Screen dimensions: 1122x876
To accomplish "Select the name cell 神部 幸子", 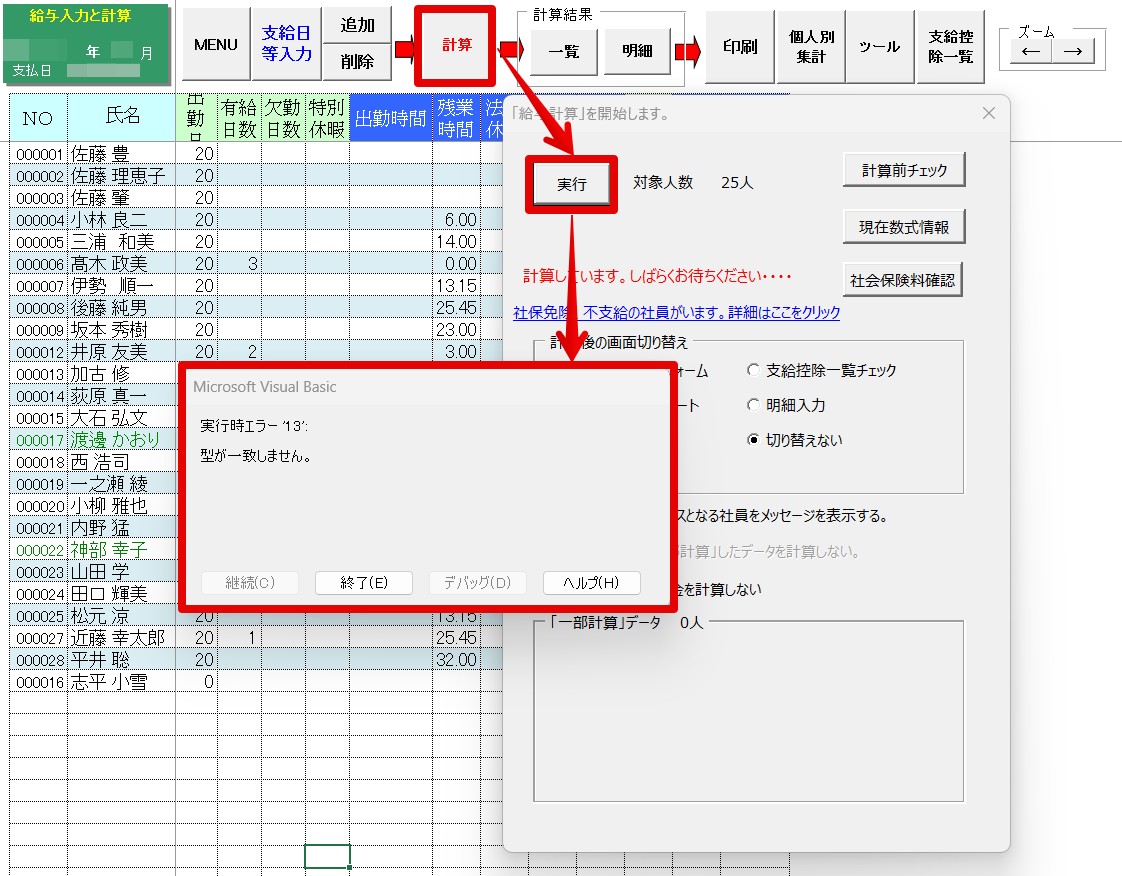I will [122, 550].
